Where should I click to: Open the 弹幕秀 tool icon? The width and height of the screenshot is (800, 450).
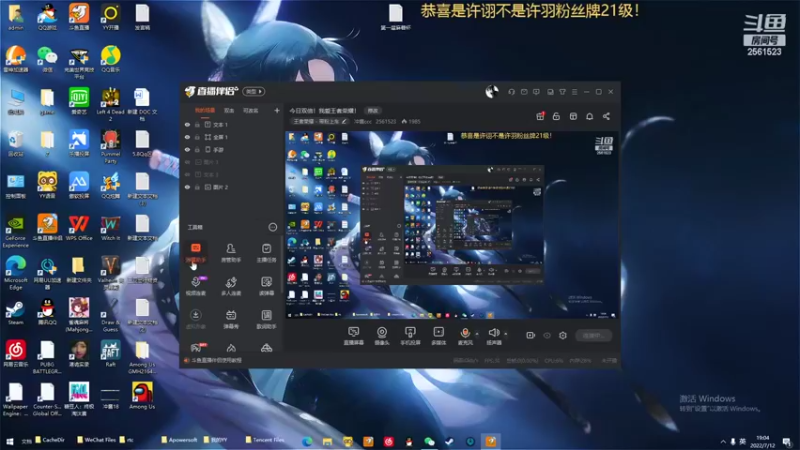click(x=231, y=319)
